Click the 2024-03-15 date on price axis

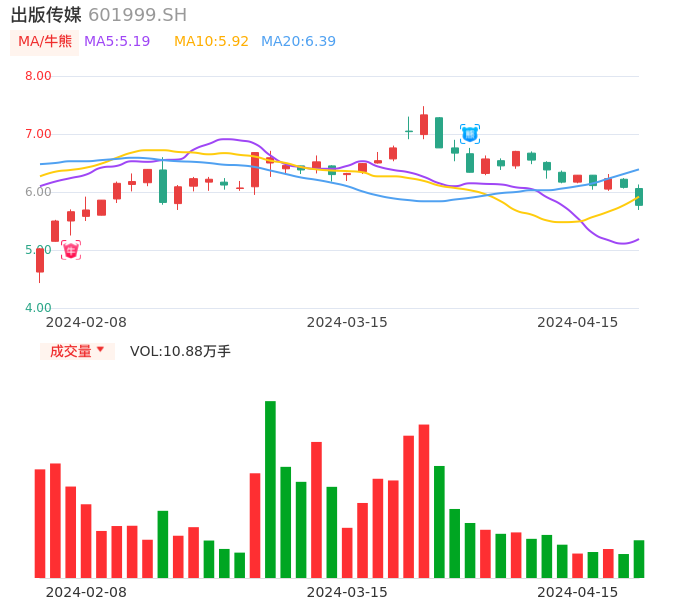[347, 322]
